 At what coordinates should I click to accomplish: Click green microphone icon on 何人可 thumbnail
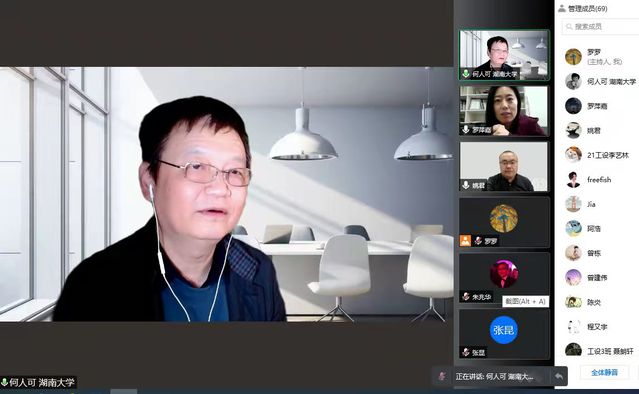[x=466, y=74]
